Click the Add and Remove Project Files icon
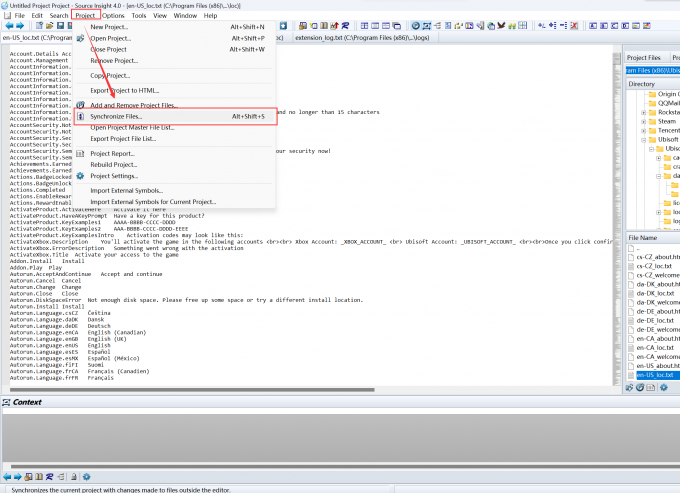 pyautogui.click(x=80, y=105)
